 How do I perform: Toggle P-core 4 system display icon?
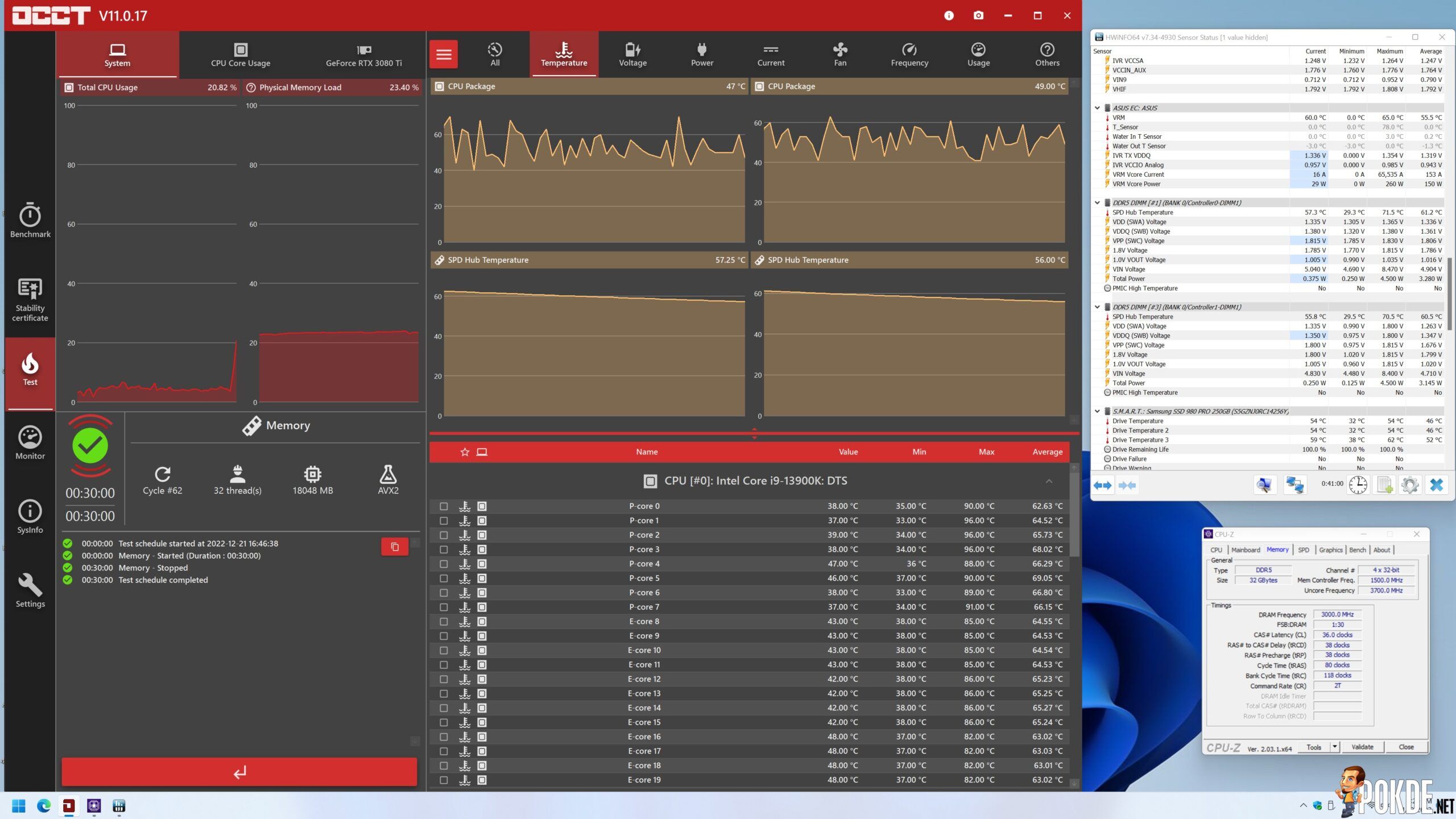pyautogui.click(x=482, y=564)
